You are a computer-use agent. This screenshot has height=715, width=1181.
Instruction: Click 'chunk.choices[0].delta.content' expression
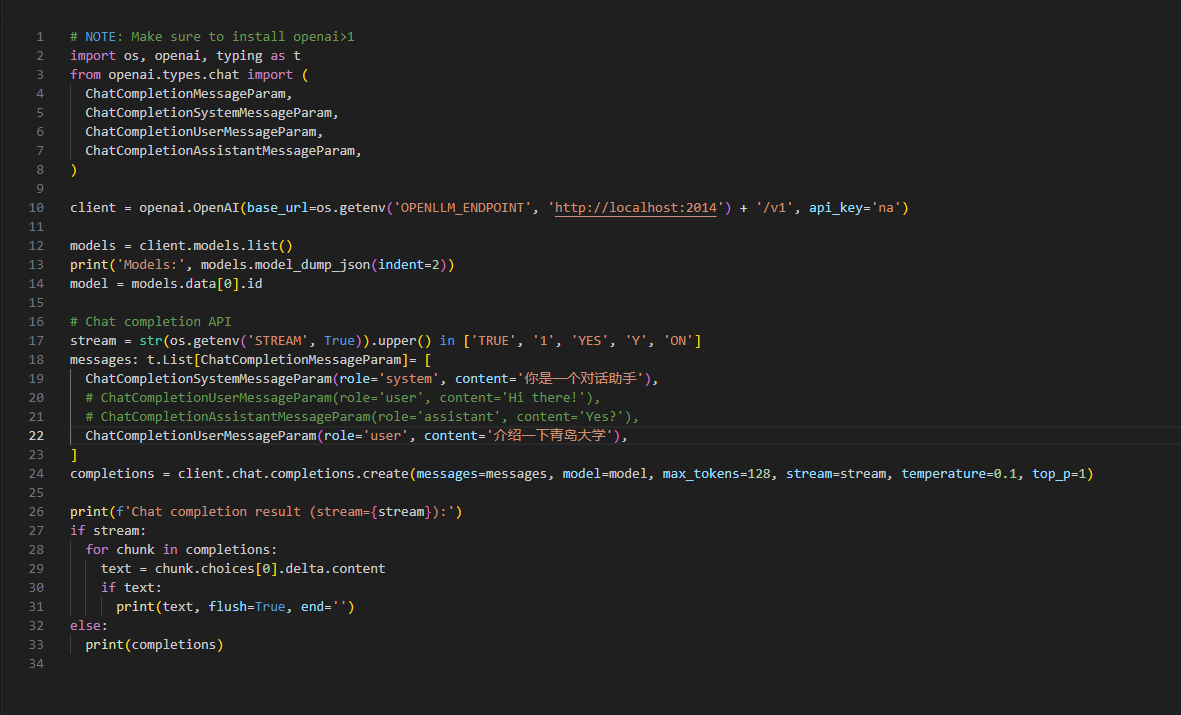pyautogui.click(x=270, y=569)
